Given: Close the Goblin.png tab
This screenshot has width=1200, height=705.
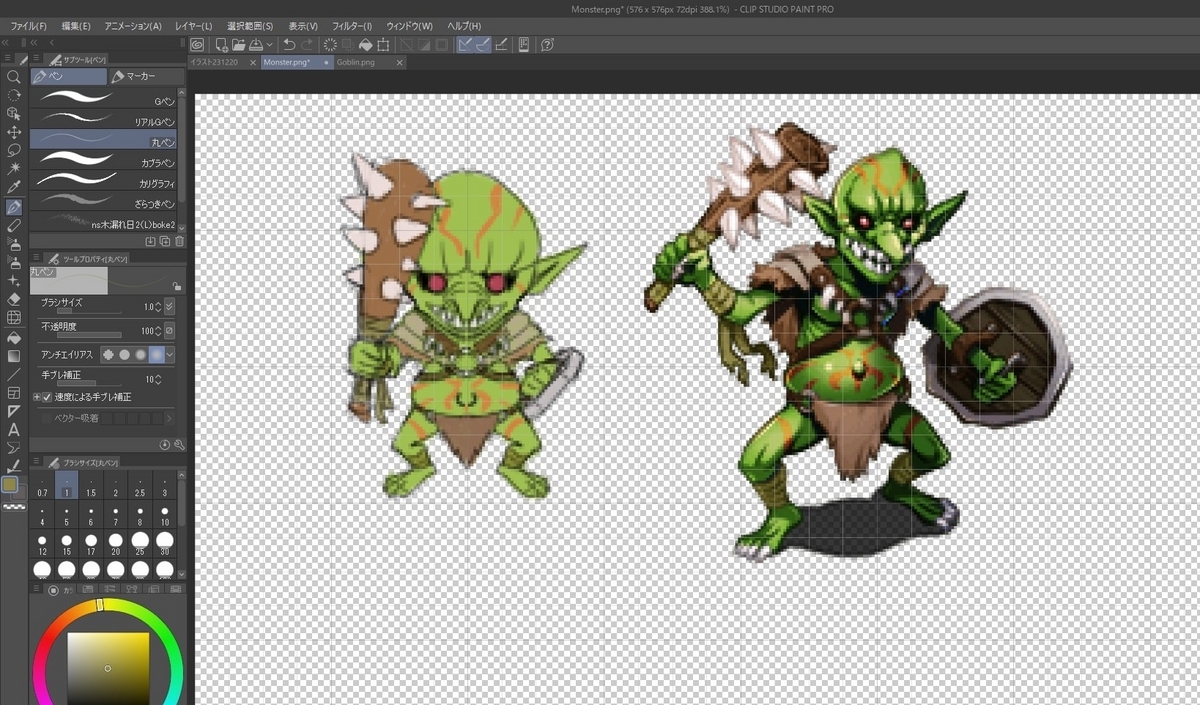Looking at the screenshot, I should pos(400,62).
